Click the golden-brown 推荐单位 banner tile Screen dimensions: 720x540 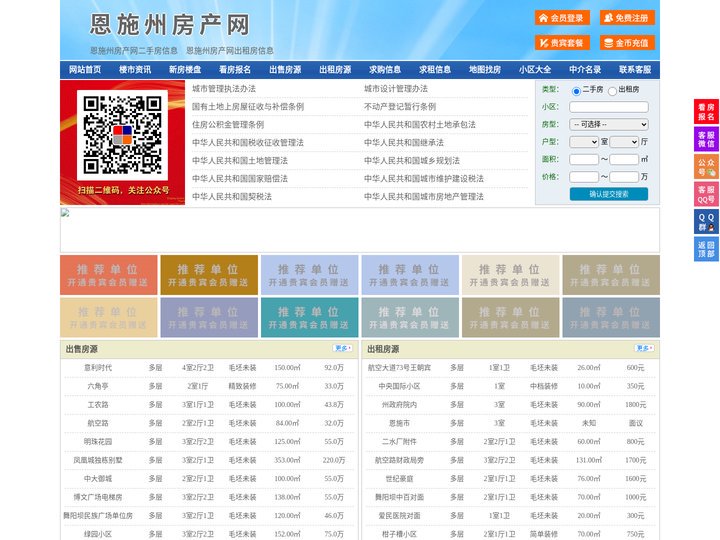pos(209,275)
